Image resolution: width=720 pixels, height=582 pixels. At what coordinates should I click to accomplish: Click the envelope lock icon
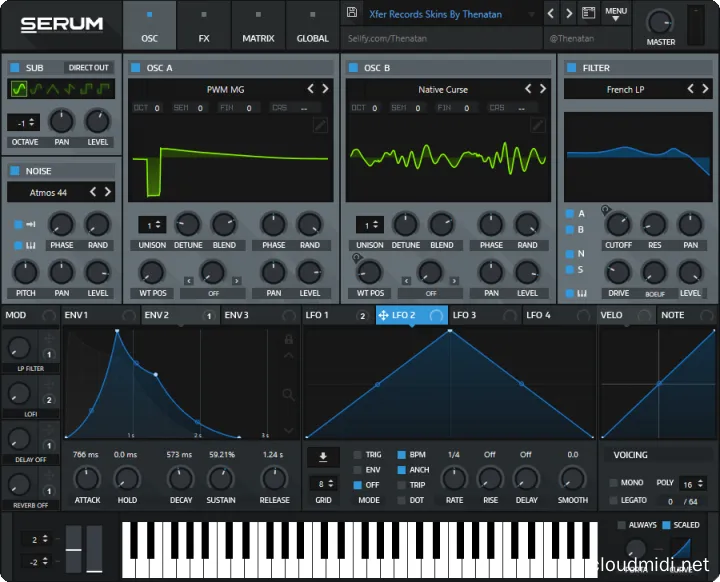point(289,340)
